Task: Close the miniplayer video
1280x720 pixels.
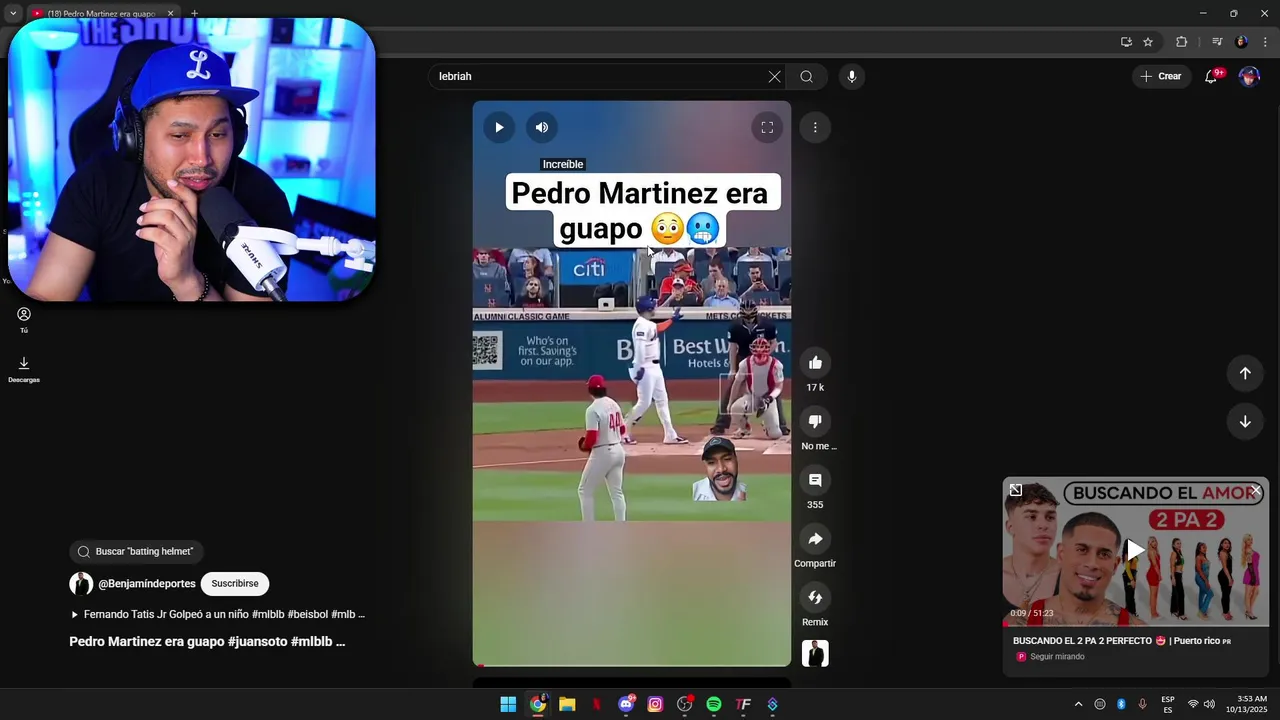Action: pyautogui.click(x=1256, y=490)
